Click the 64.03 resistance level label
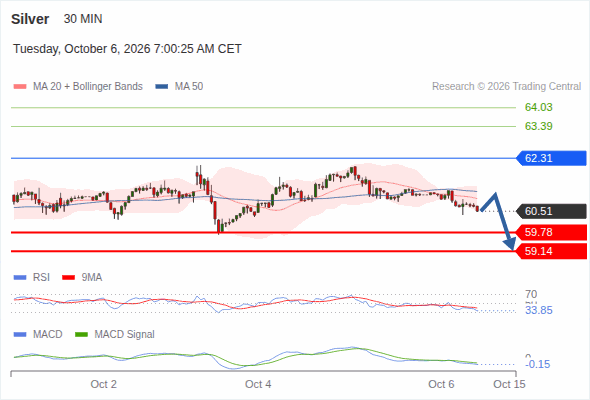 tap(538, 107)
